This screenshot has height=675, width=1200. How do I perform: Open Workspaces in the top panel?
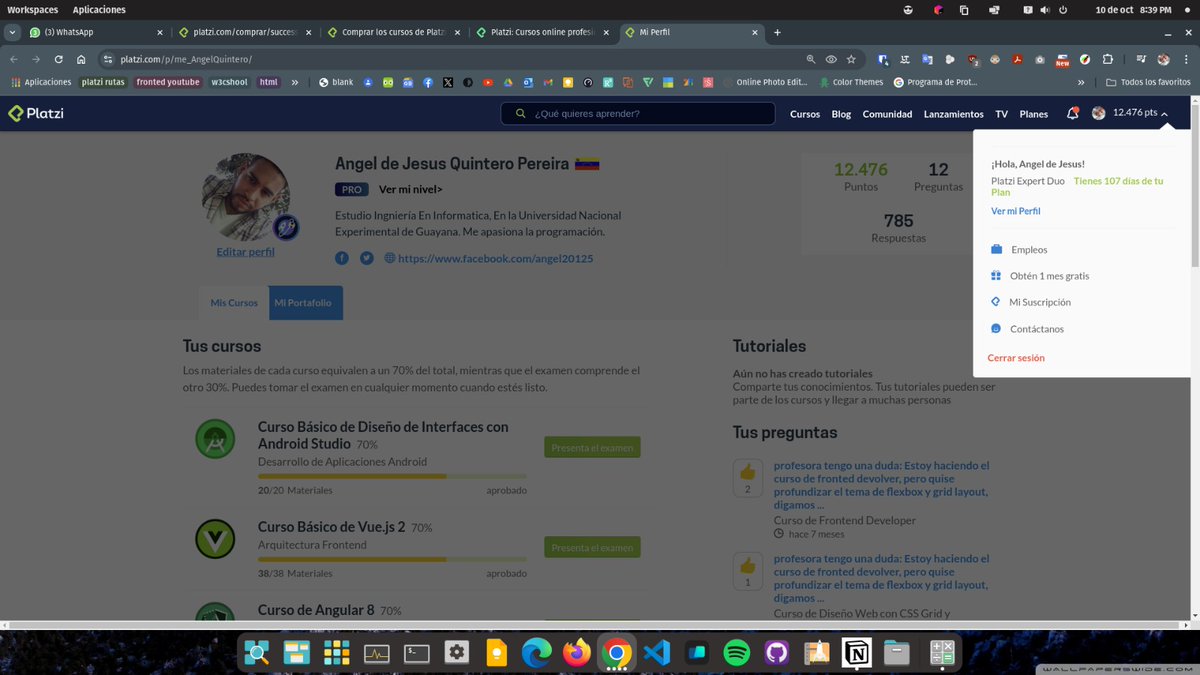pyautogui.click(x=33, y=9)
